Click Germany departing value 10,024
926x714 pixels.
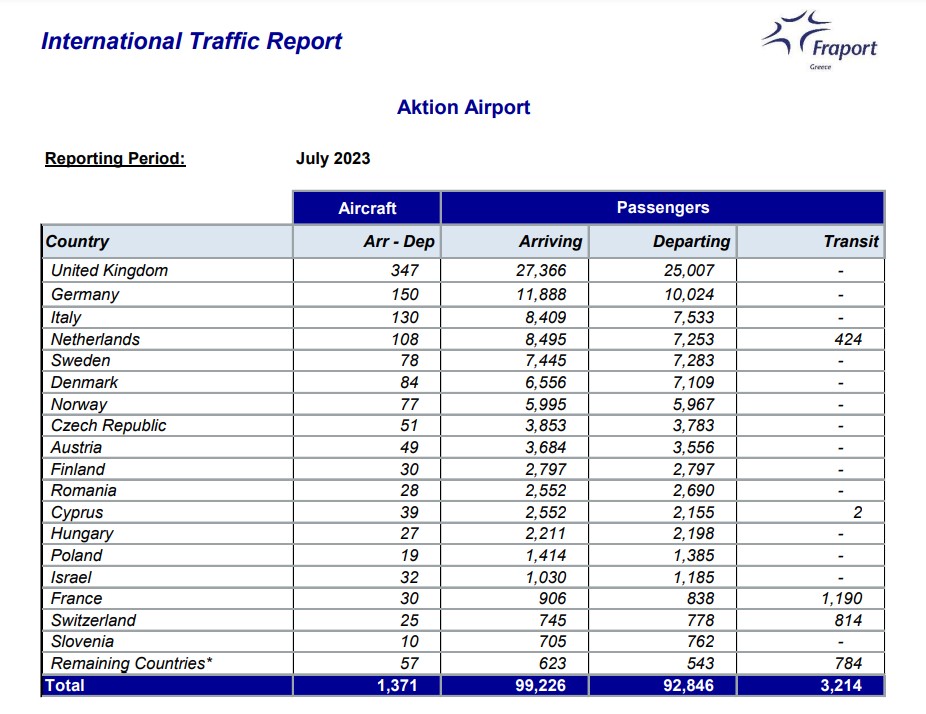click(689, 294)
